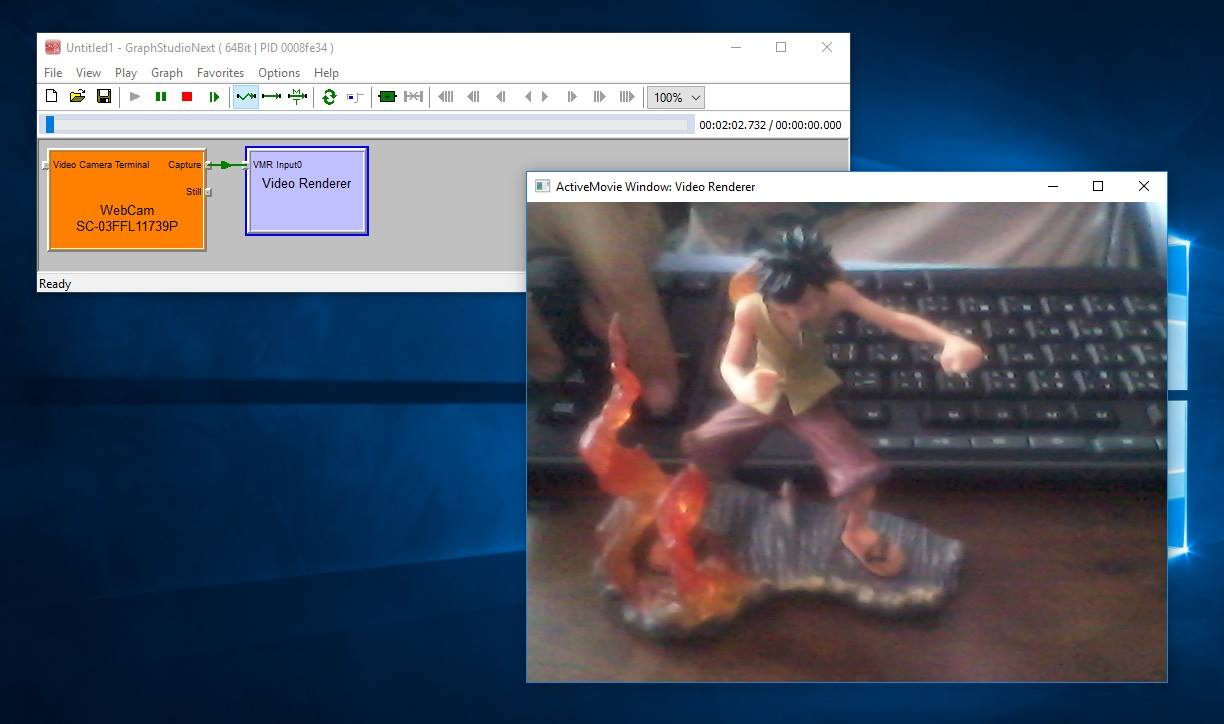Refresh the graph with the green circular arrows
The height and width of the screenshot is (724, 1224).
329,97
